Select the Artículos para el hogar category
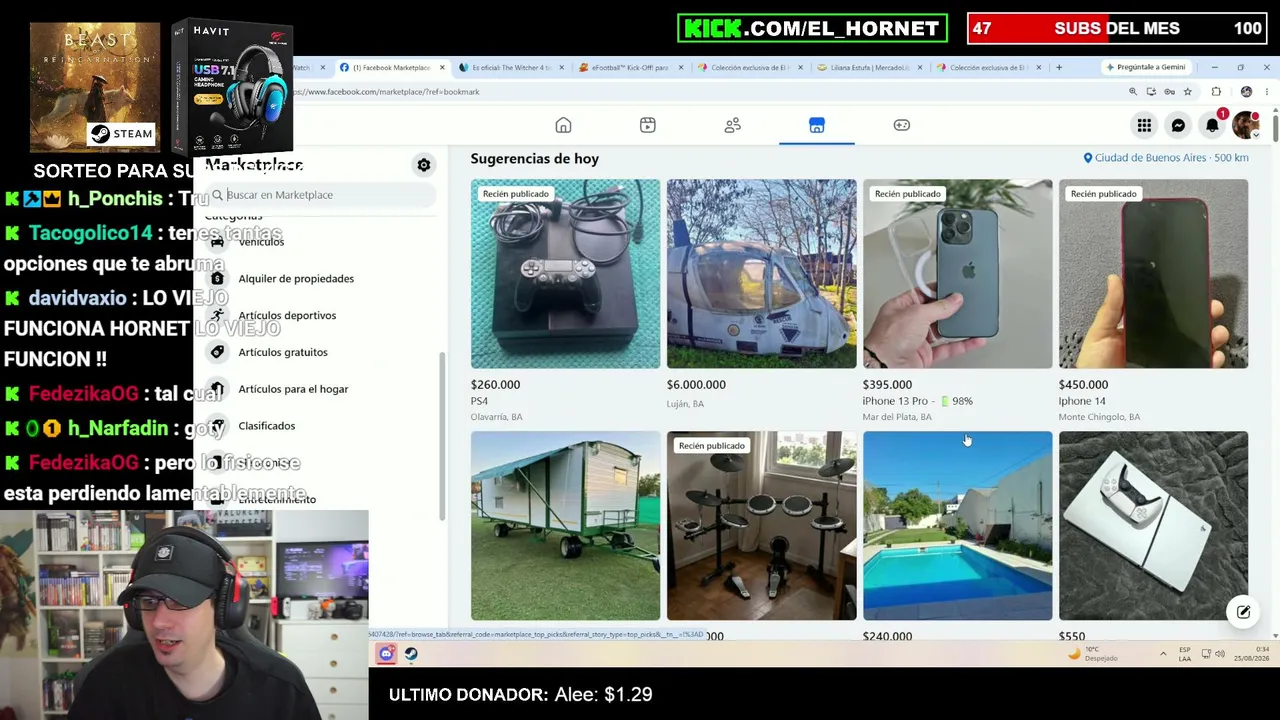Image resolution: width=1280 pixels, height=720 pixels. click(x=293, y=389)
